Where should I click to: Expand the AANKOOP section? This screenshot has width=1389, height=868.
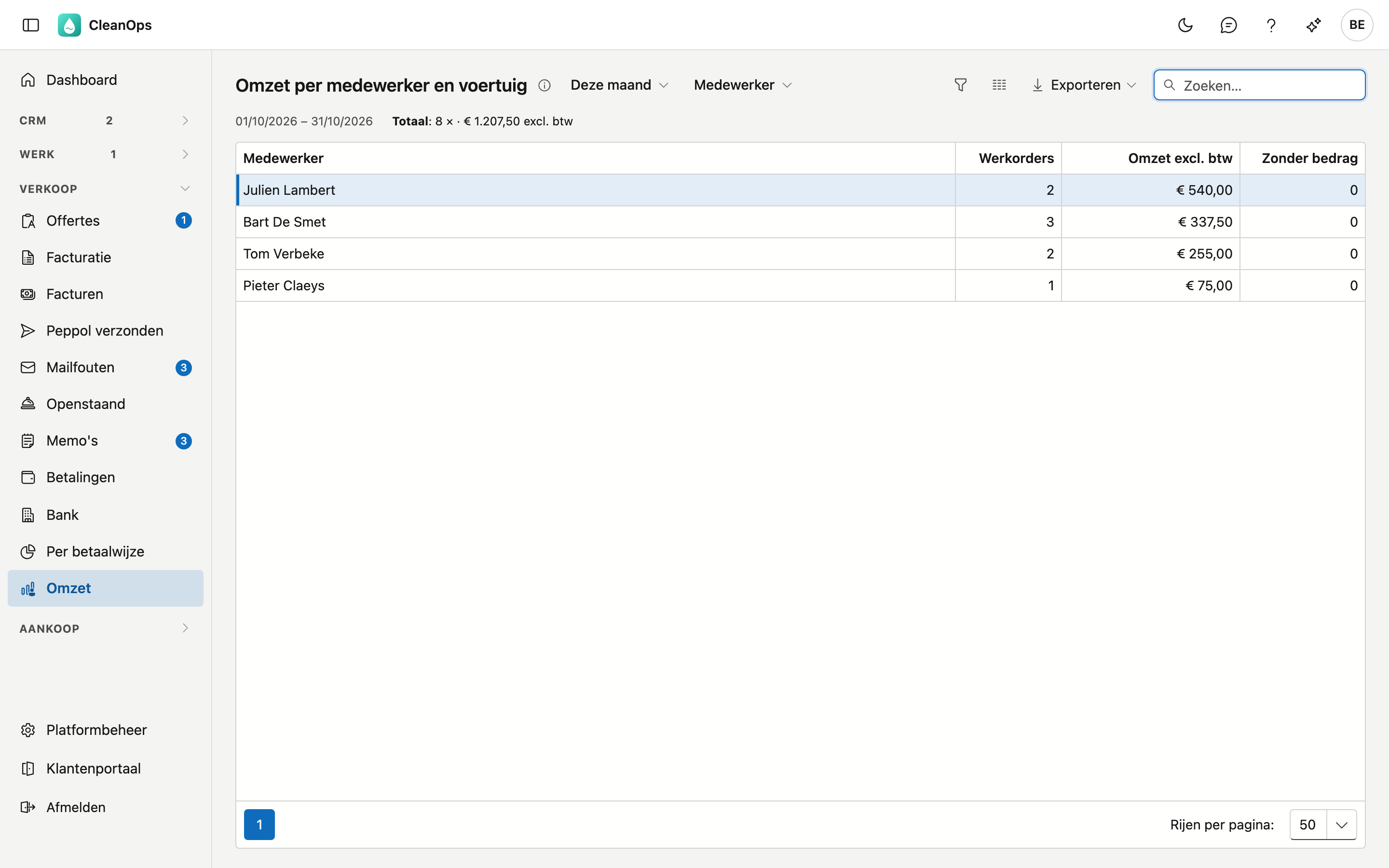pos(106,628)
